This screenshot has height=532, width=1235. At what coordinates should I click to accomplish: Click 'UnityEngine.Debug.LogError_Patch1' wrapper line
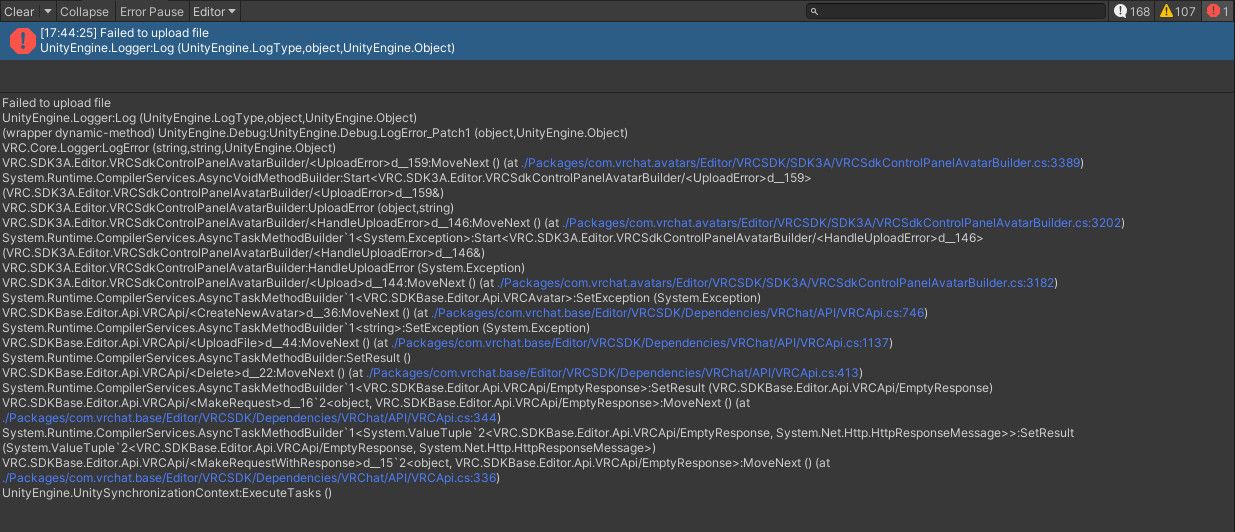point(314,133)
